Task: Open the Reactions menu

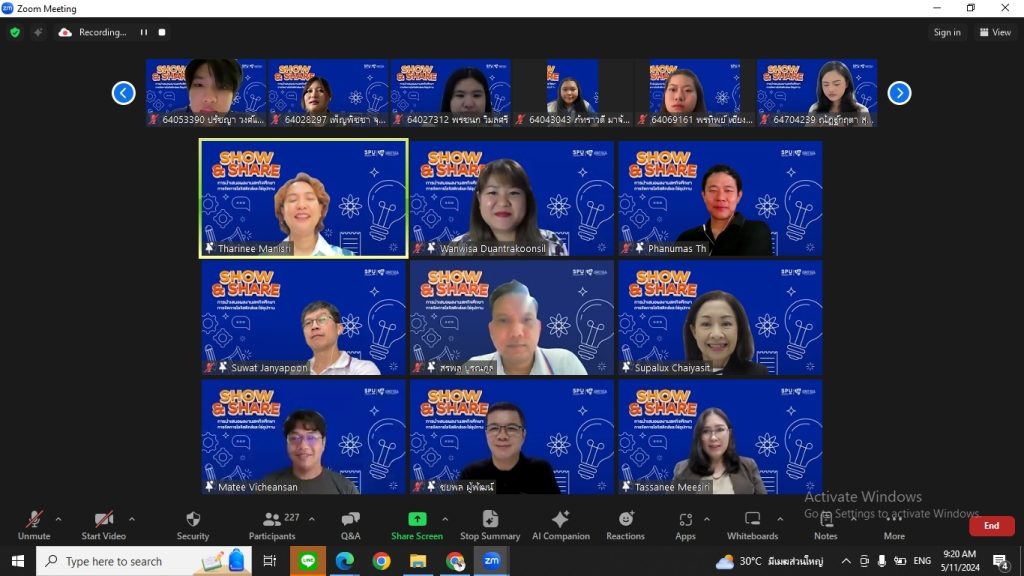Action: 625,526
